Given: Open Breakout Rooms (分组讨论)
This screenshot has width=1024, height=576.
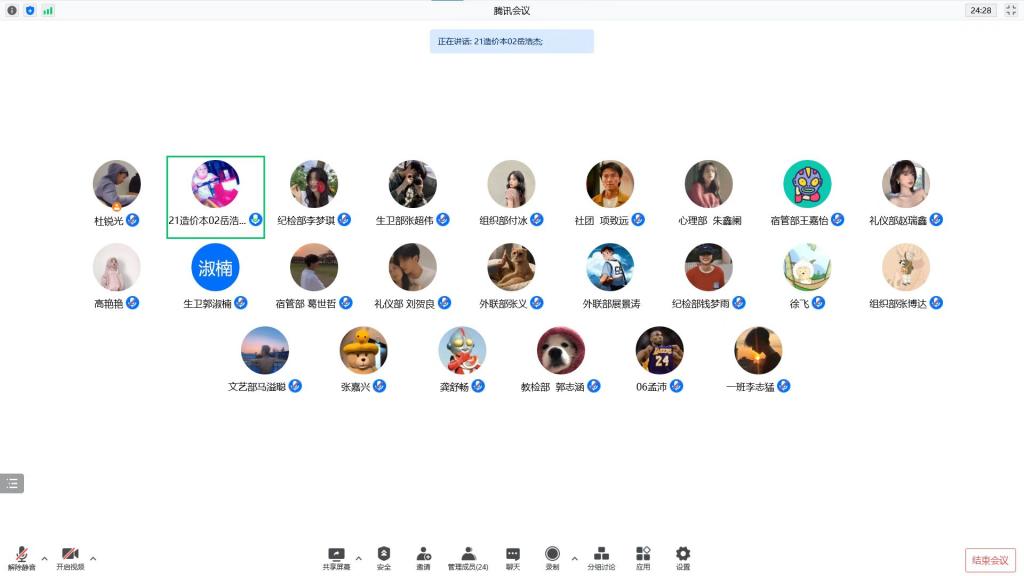Looking at the screenshot, I should click(601, 557).
